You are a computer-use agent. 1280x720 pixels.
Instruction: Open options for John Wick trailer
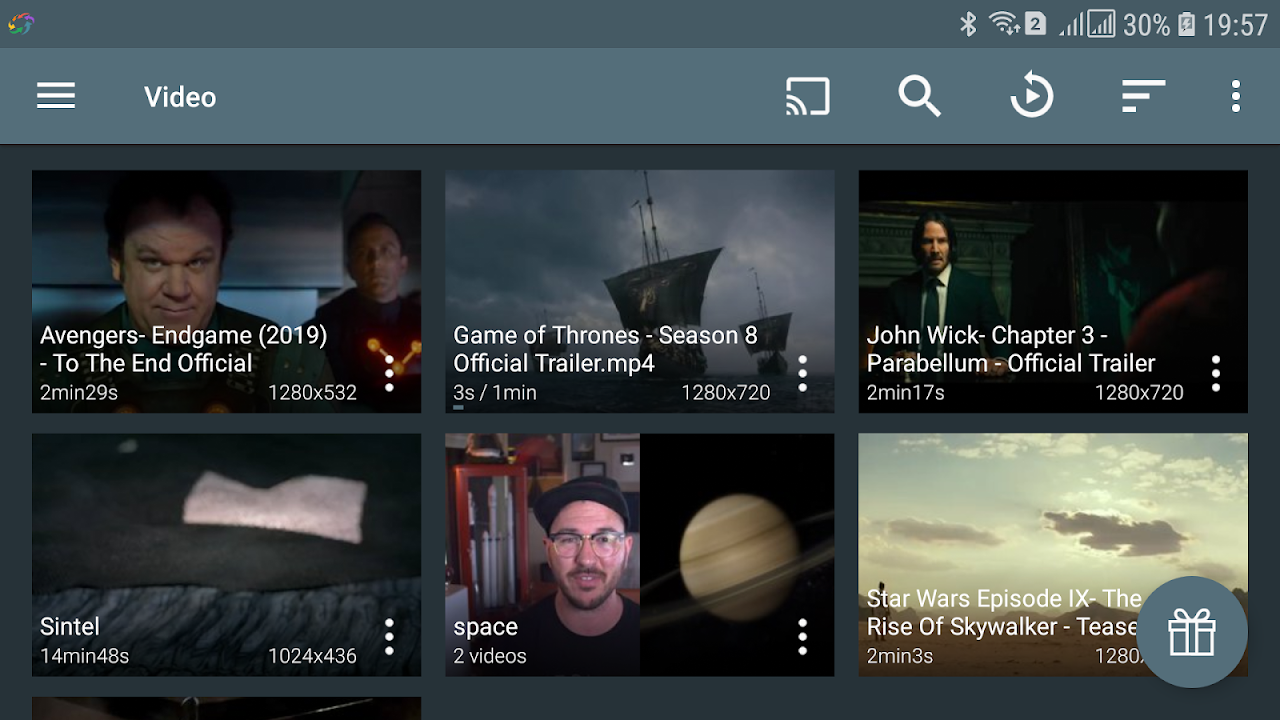[x=1215, y=372]
